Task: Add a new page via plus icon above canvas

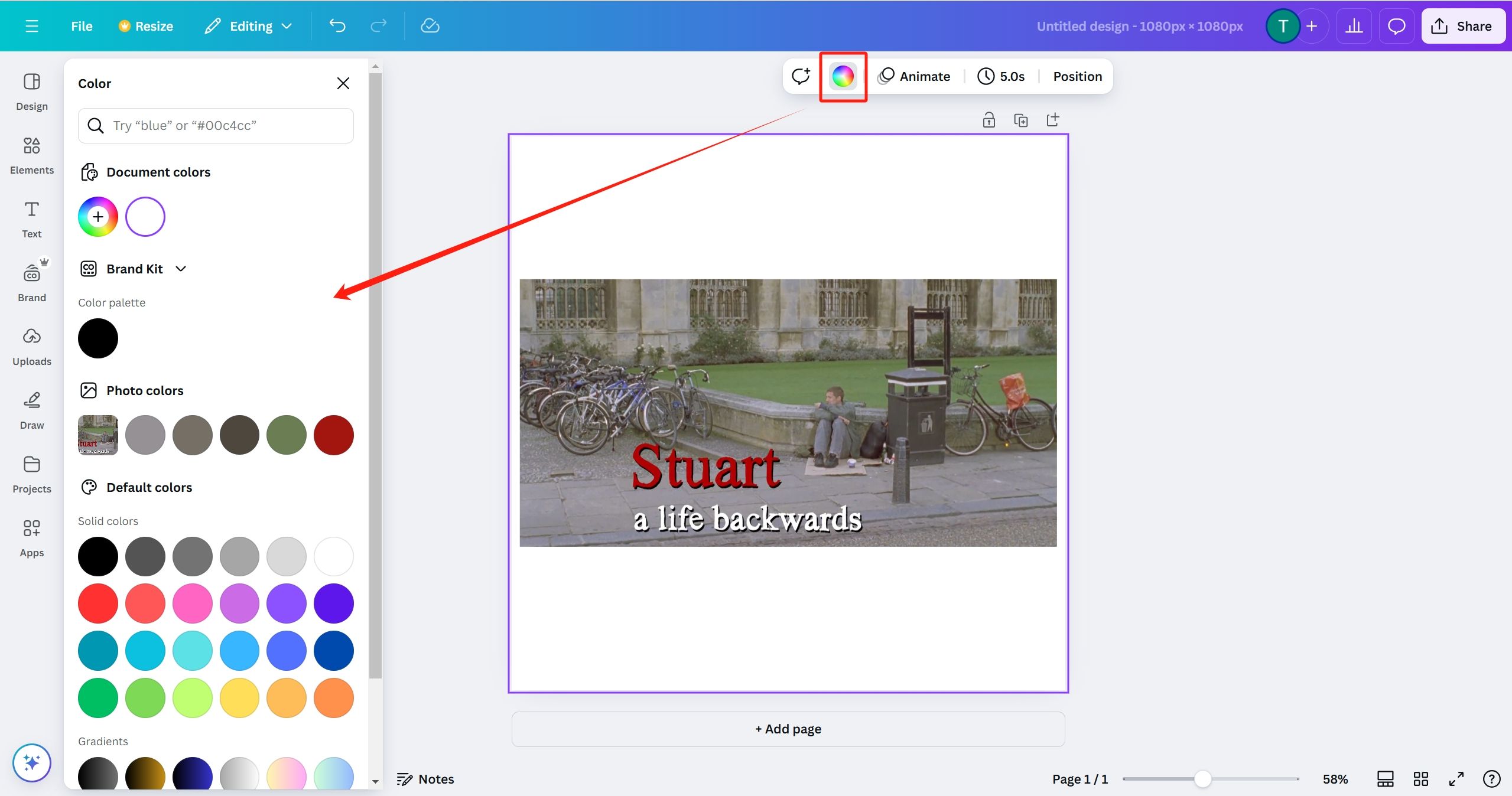Action: [x=1053, y=120]
